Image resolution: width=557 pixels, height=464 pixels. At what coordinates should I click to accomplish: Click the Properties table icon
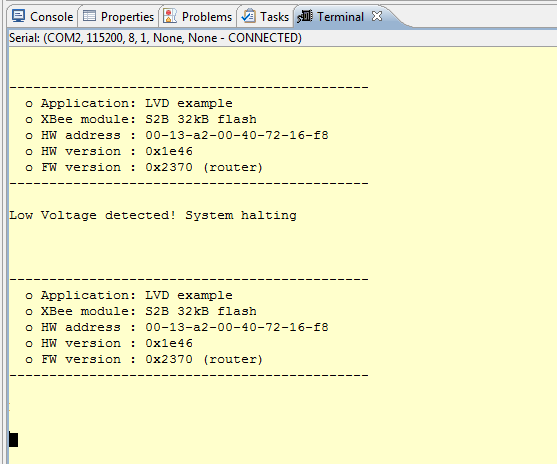(x=89, y=16)
